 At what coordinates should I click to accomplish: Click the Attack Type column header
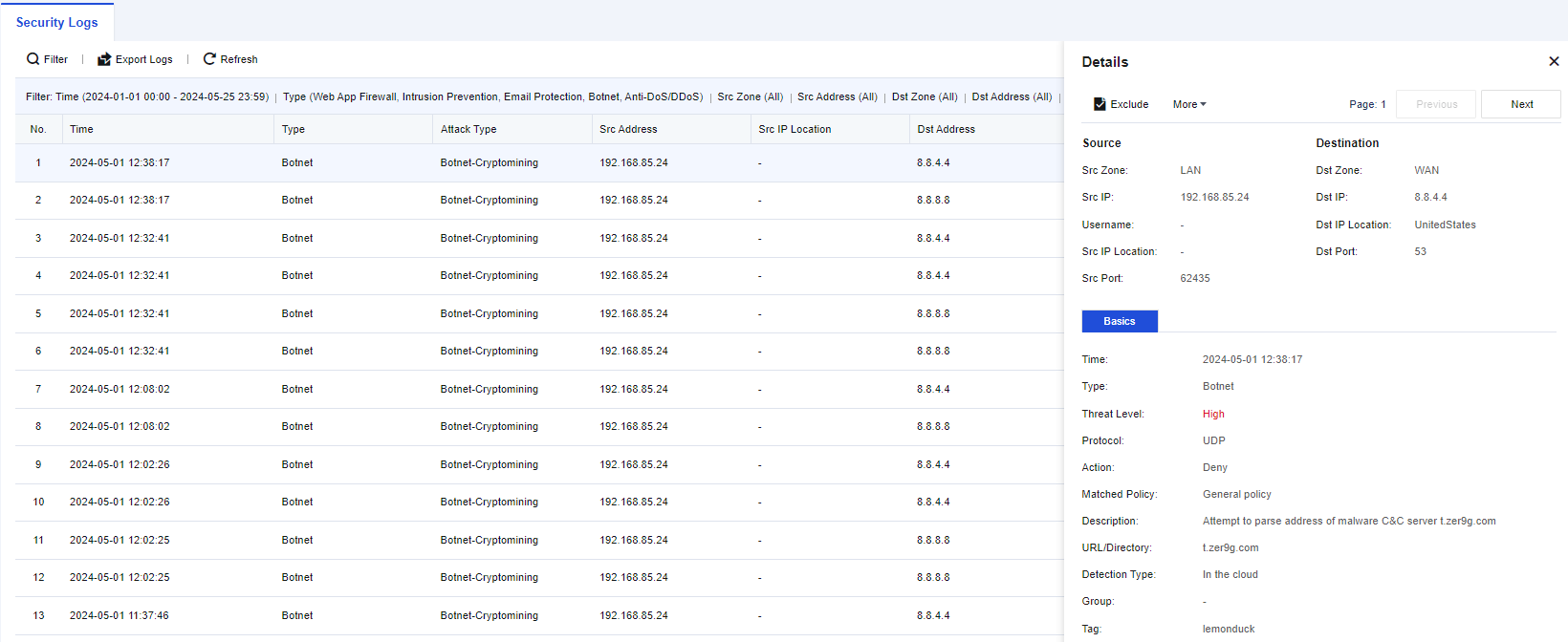point(468,129)
